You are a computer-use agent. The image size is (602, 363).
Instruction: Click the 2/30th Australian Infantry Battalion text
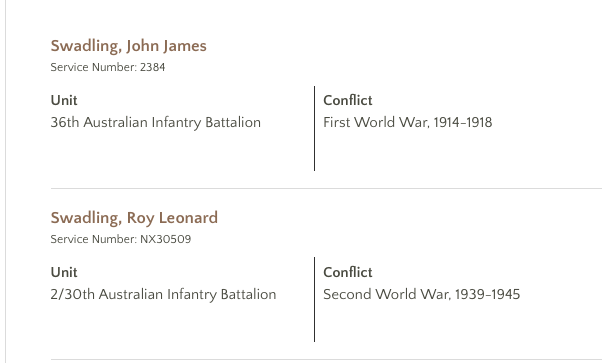pyautogui.click(x=163, y=295)
